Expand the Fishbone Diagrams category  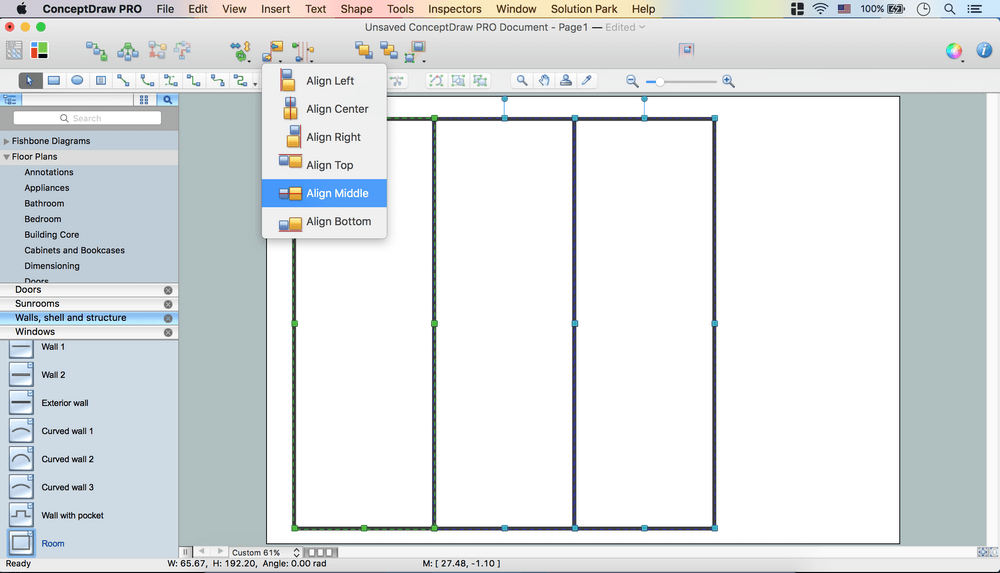pos(7,141)
